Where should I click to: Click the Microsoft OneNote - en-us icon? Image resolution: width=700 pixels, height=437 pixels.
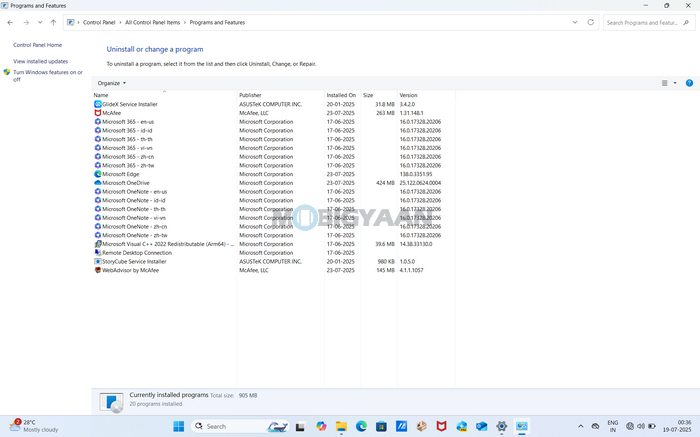(x=98, y=191)
